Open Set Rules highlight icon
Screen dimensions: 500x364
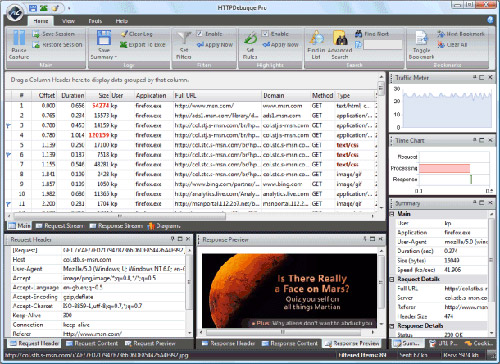(250, 38)
